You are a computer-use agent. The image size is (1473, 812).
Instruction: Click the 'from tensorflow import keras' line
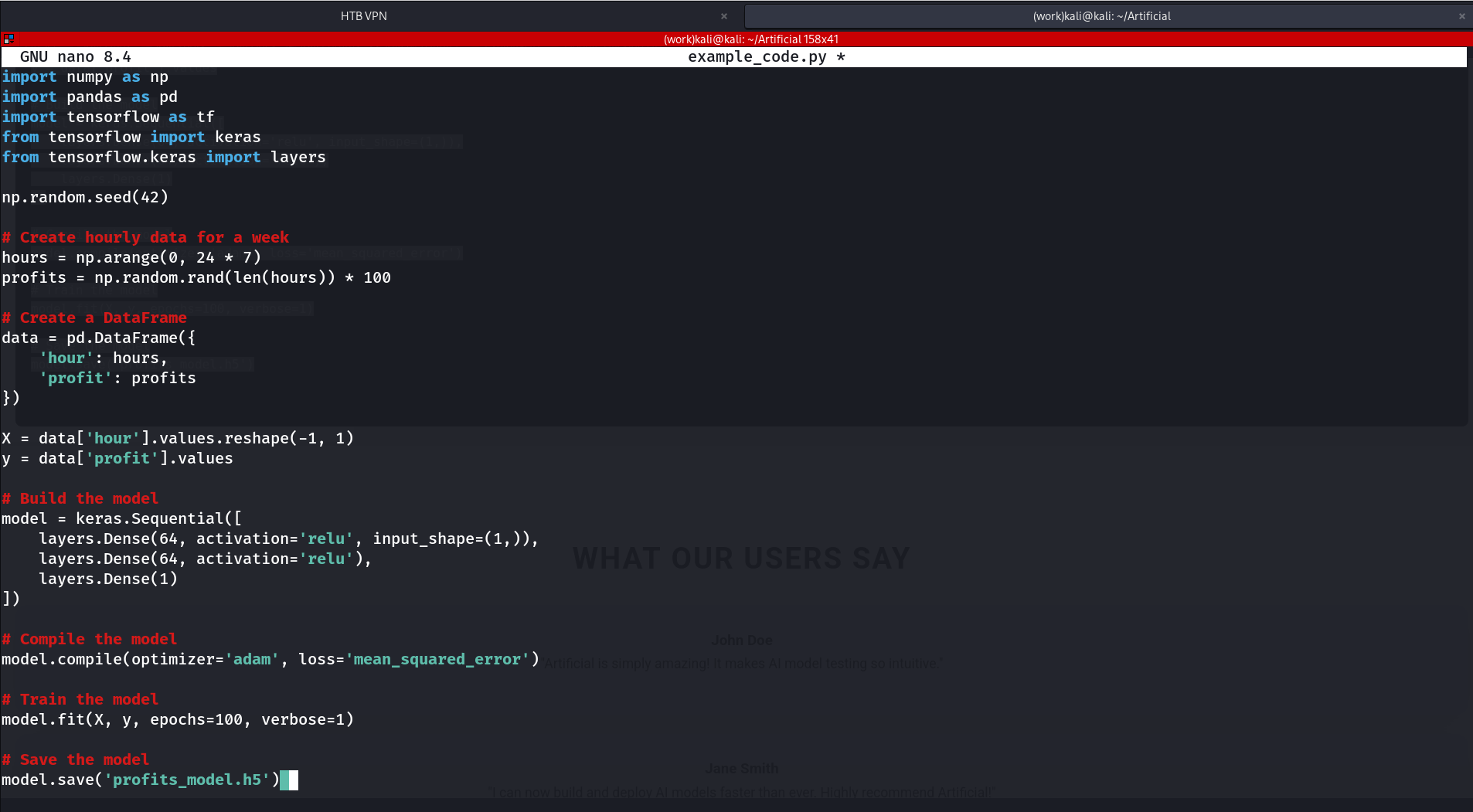coord(131,137)
